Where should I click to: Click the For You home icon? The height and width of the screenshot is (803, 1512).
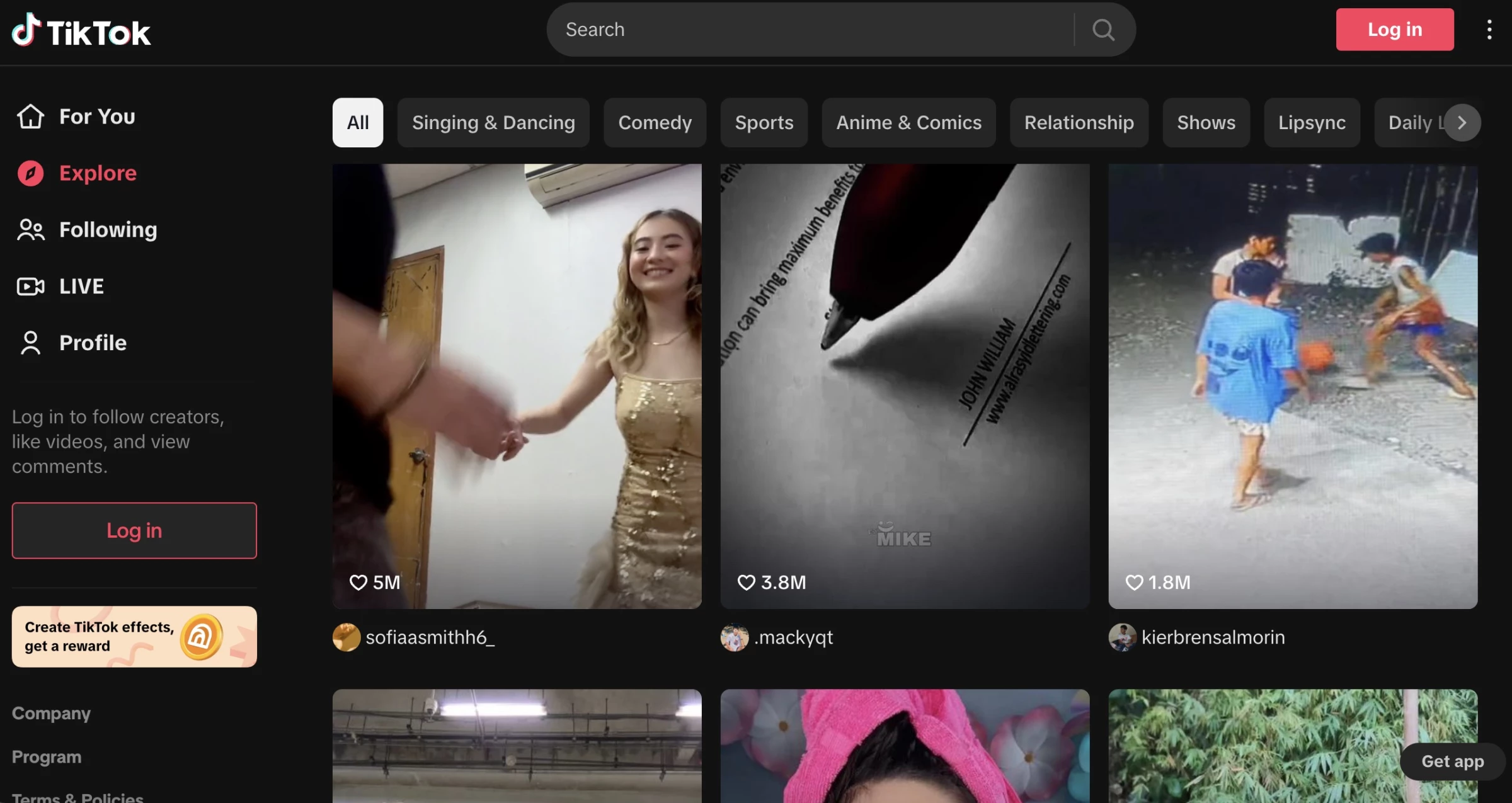30,117
